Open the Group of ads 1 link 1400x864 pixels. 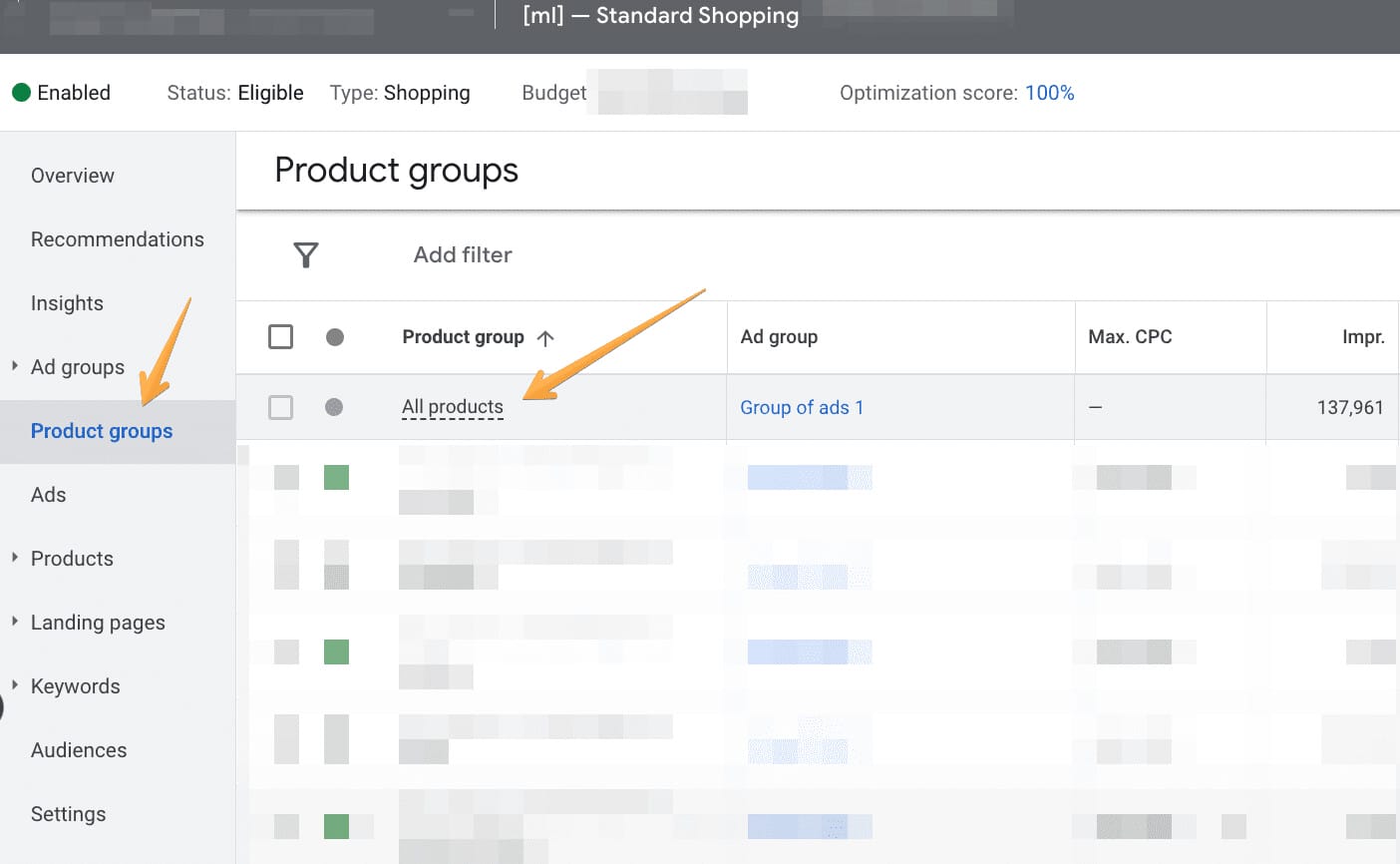coord(802,407)
